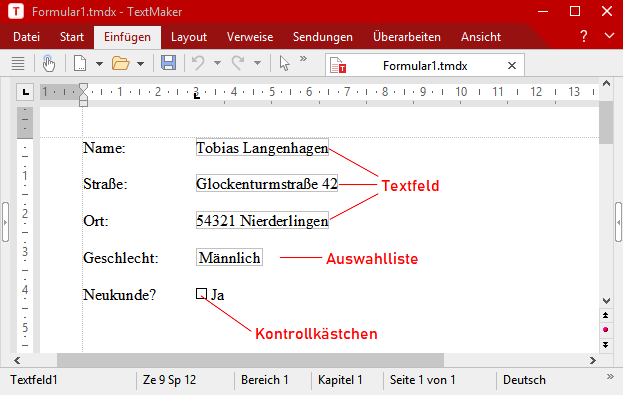This screenshot has width=623, height=395.
Task: Click the Textfeld1 status bar entry
Action: click(34, 380)
